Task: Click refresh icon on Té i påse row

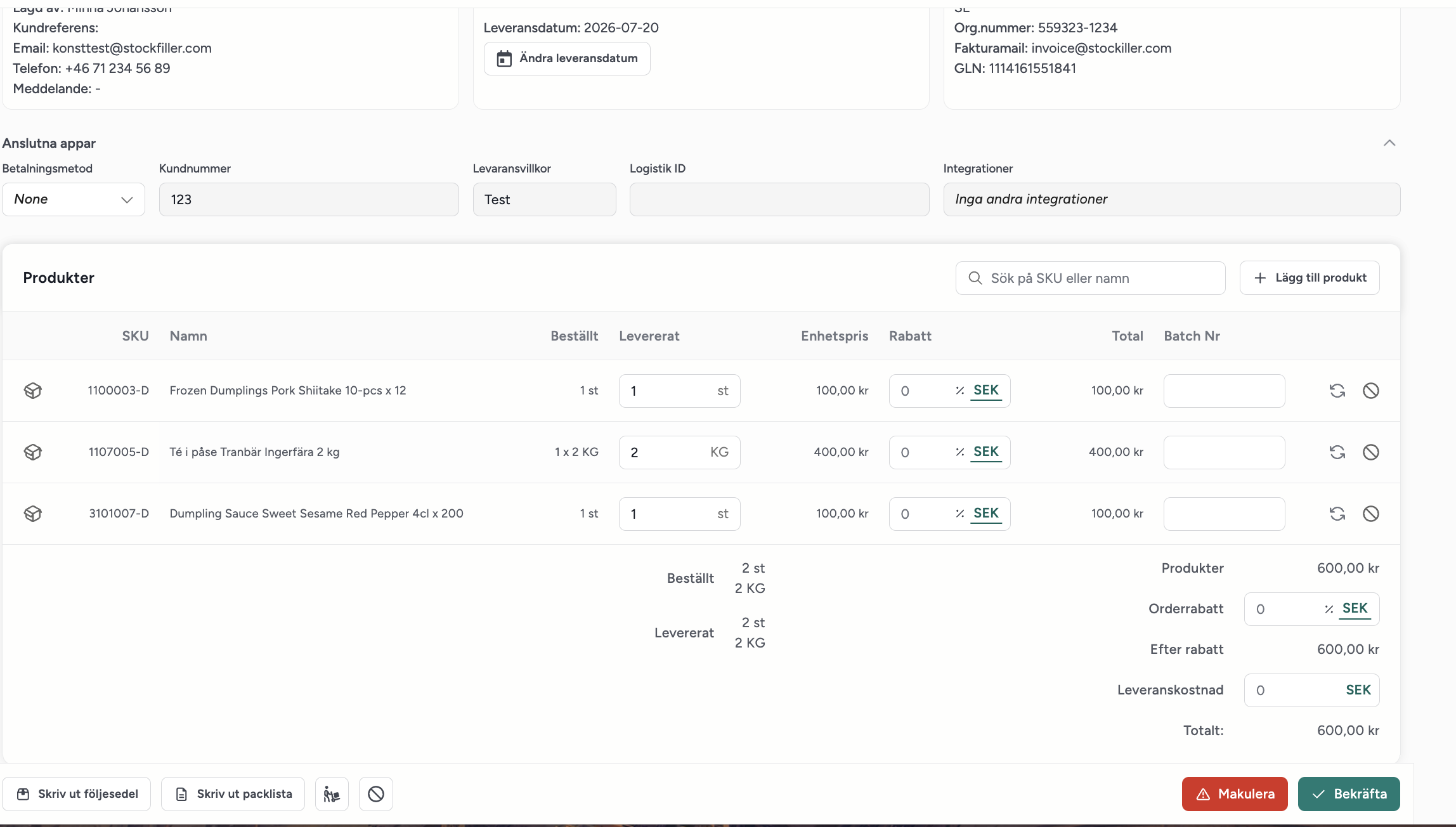Action: [1337, 452]
